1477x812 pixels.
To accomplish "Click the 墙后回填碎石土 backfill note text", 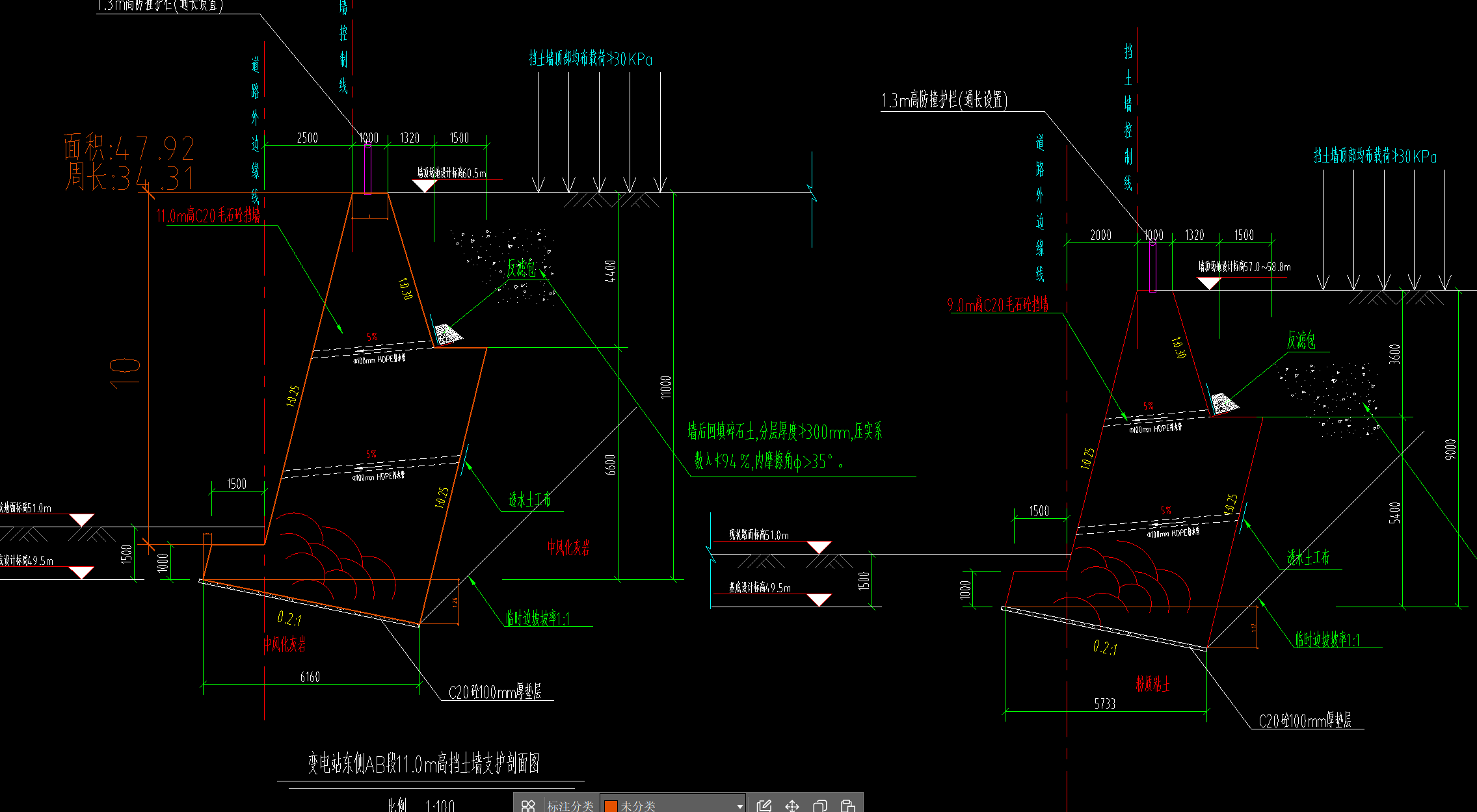I will pos(785,446).
